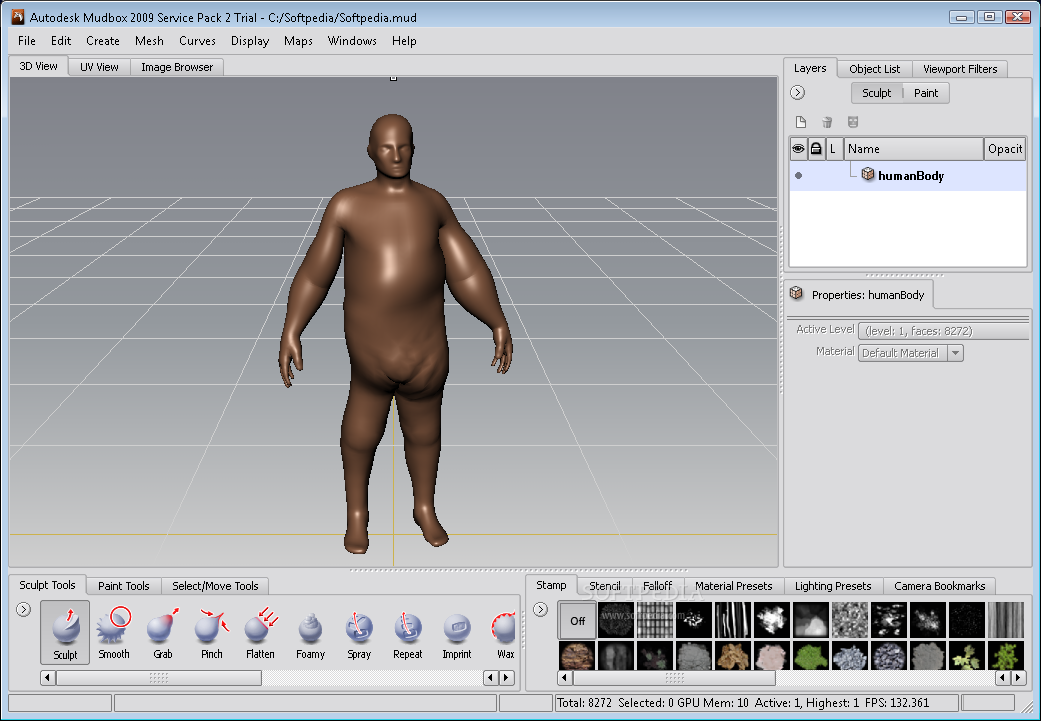Select the Grab sculpt tool

(162, 632)
